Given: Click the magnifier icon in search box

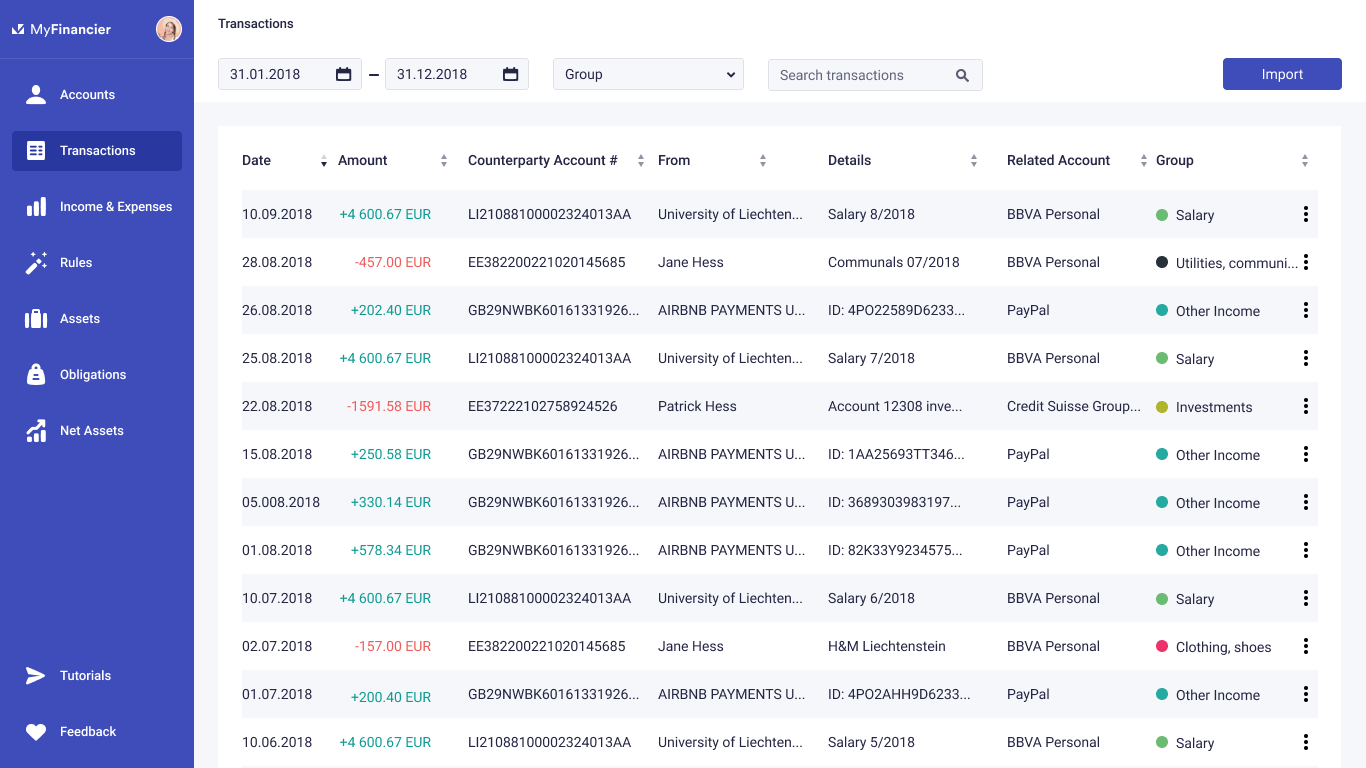Looking at the screenshot, I should tap(962, 75).
